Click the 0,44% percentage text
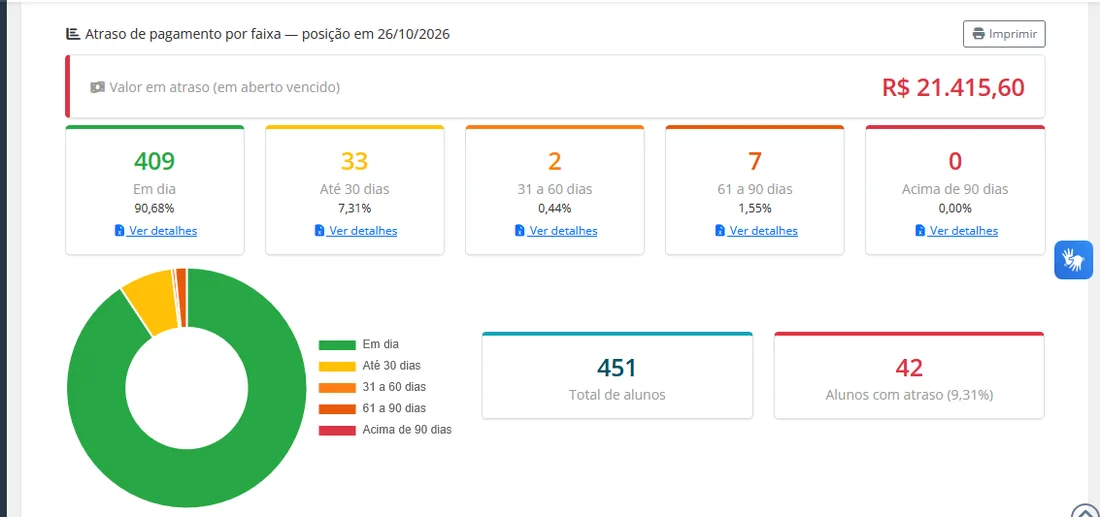The height and width of the screenshot is (517, 1100). [555, 208]
